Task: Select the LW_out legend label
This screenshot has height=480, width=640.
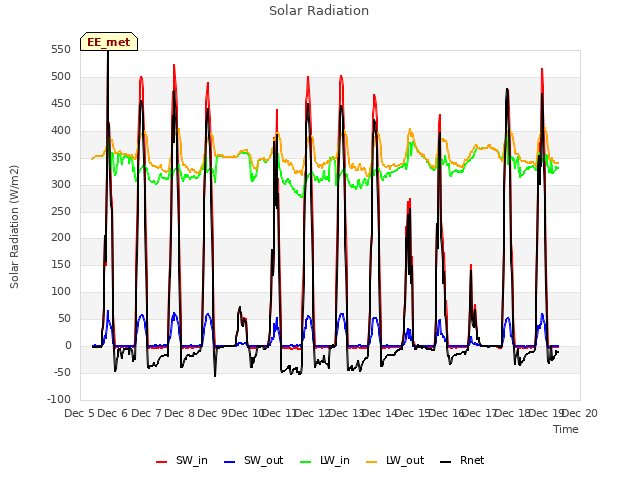Action: pyautogui.click(x=405, y=460)
